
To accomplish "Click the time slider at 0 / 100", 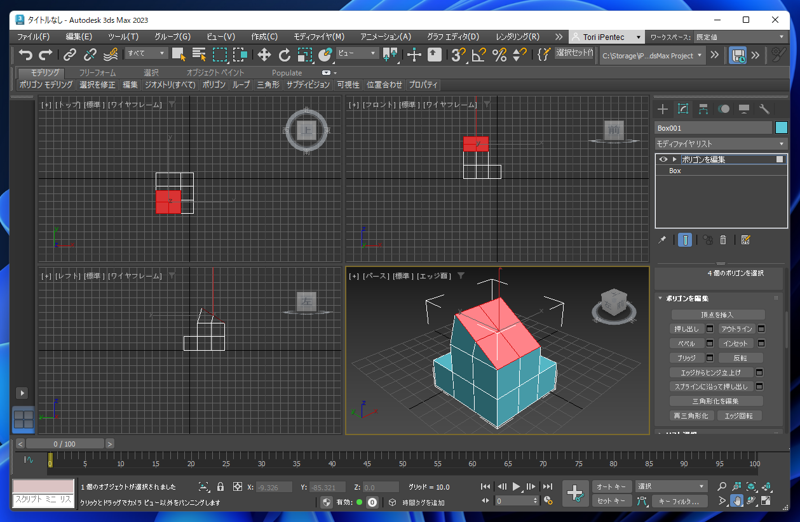I will pos(65,444).
